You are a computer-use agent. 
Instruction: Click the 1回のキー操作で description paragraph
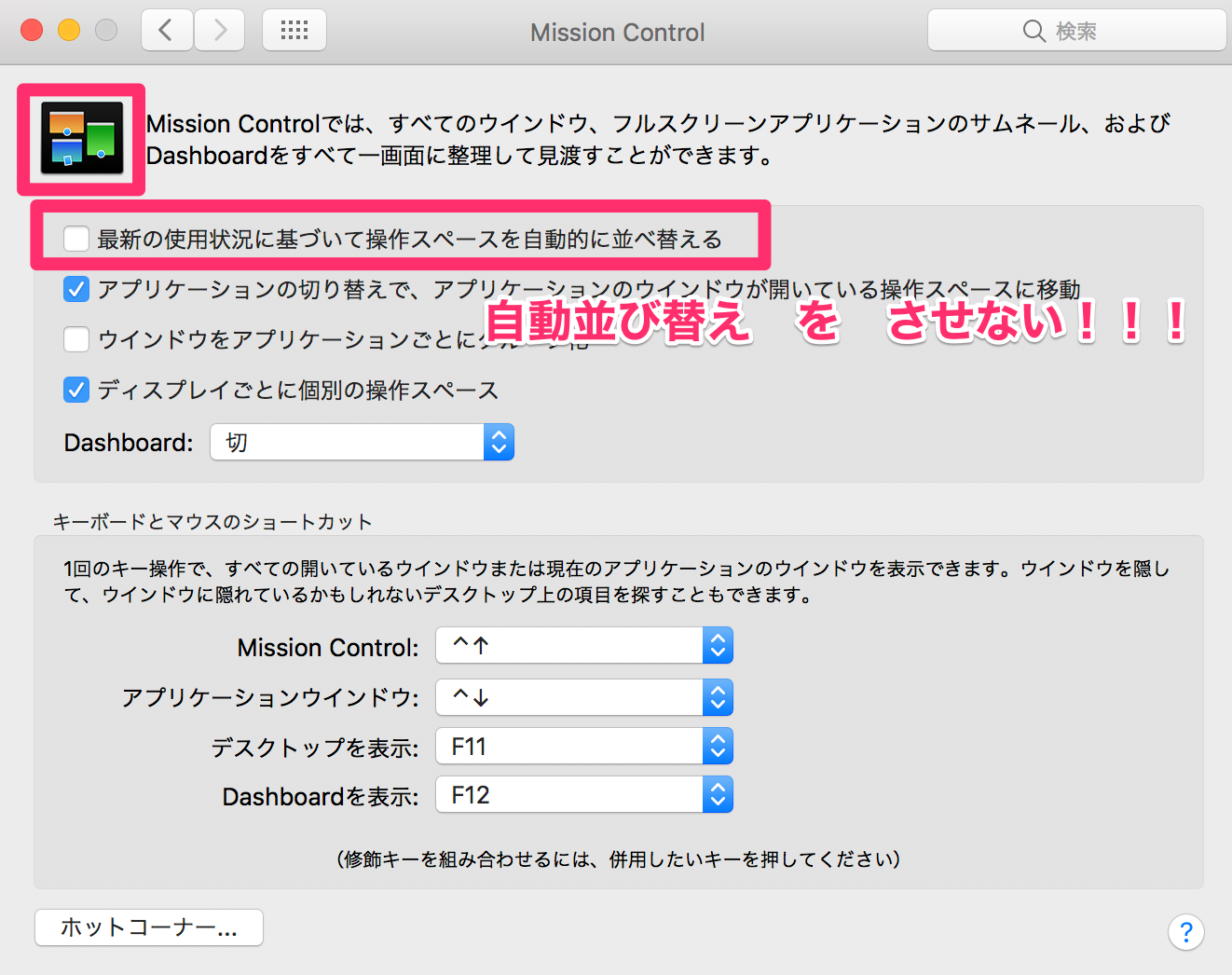click(616, 582)
